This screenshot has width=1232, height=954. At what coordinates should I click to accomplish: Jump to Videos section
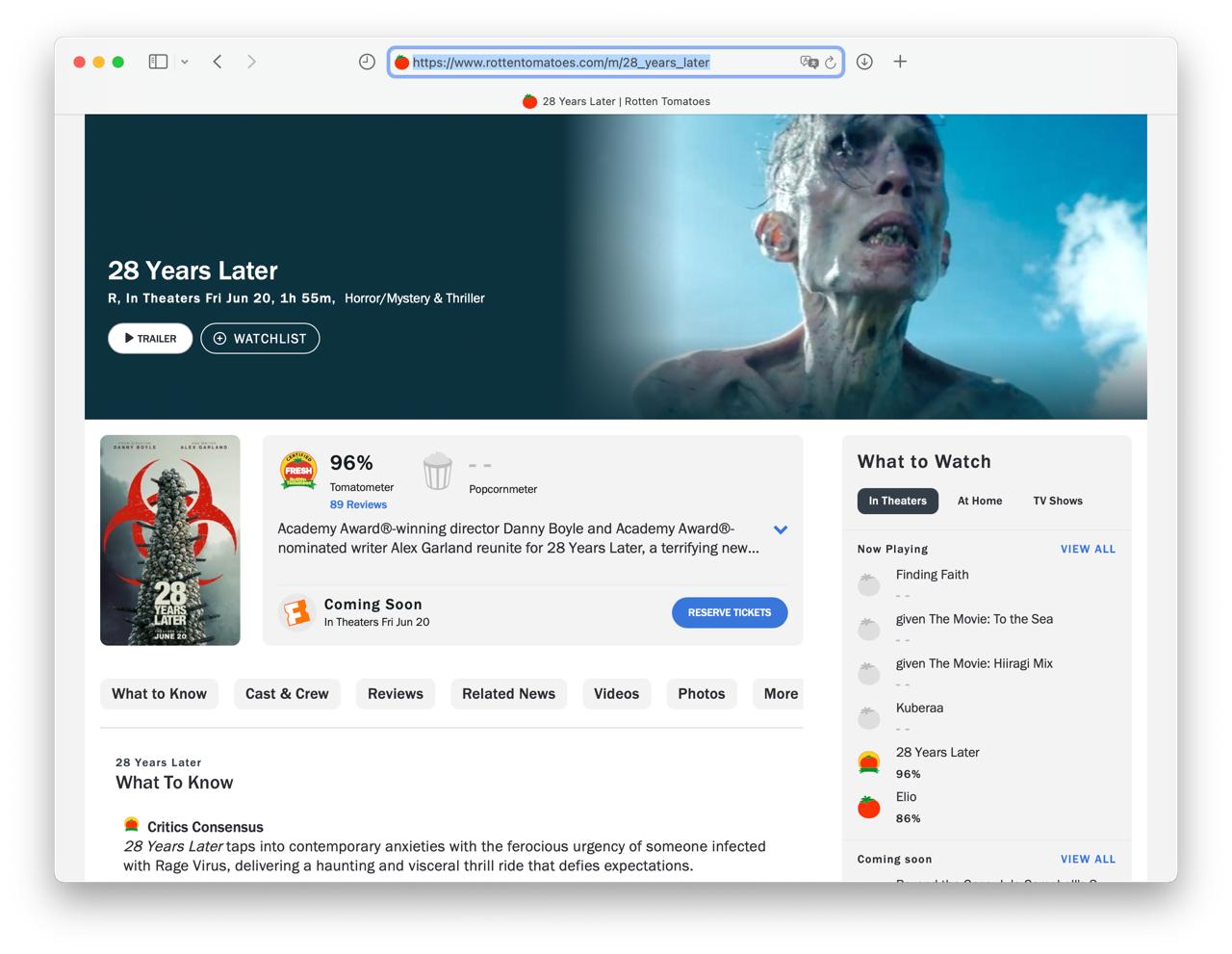pos(616,693)
